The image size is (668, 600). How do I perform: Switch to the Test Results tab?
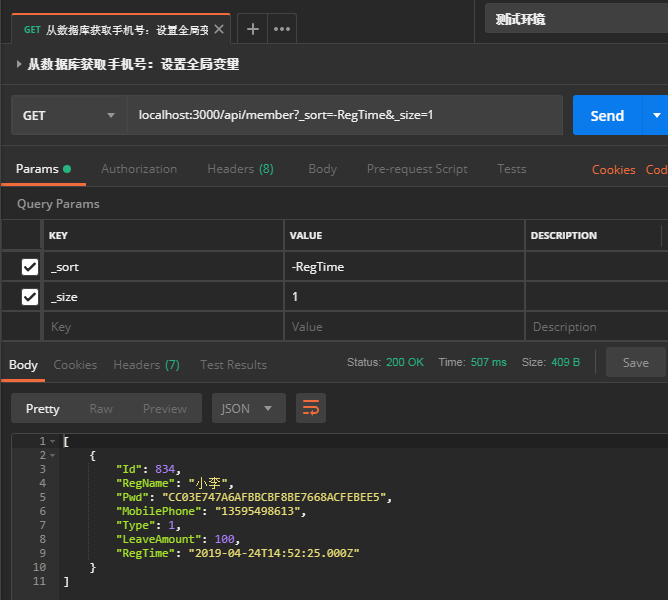click(233, 365)
